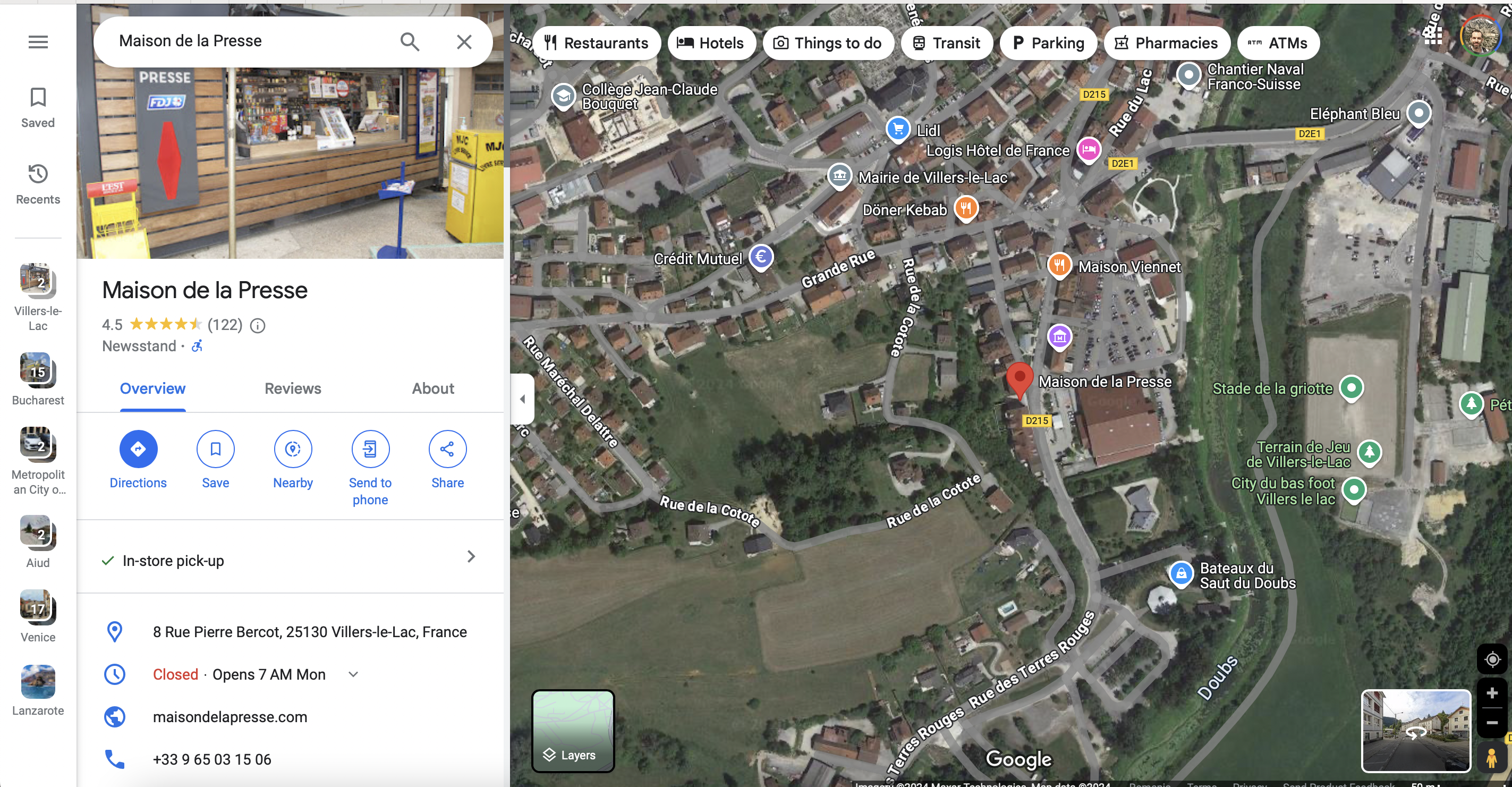Save this place with Save button
This screenshot has width=1512, height=787.
click(215, 449)
